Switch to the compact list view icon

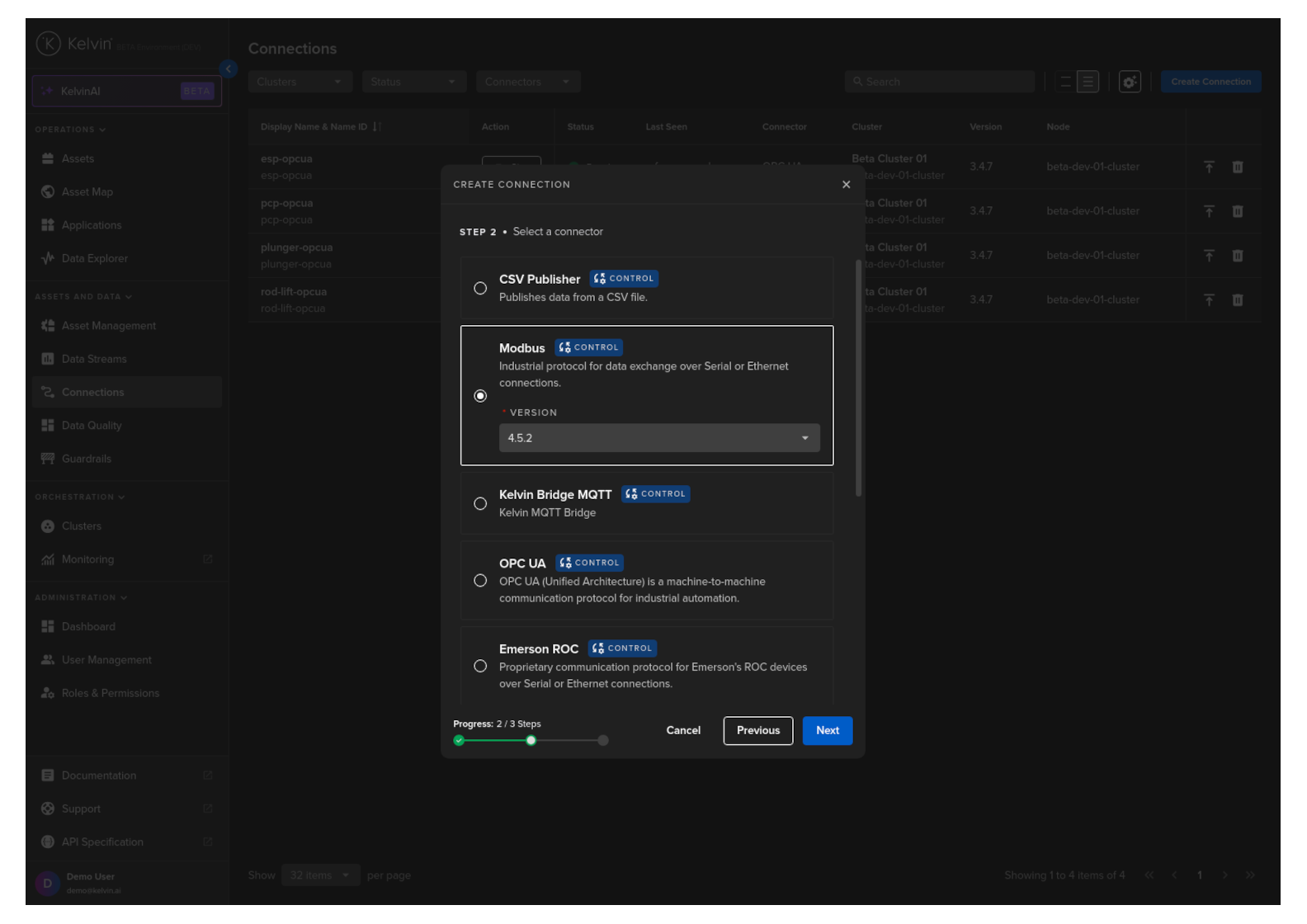(1065, 82)
